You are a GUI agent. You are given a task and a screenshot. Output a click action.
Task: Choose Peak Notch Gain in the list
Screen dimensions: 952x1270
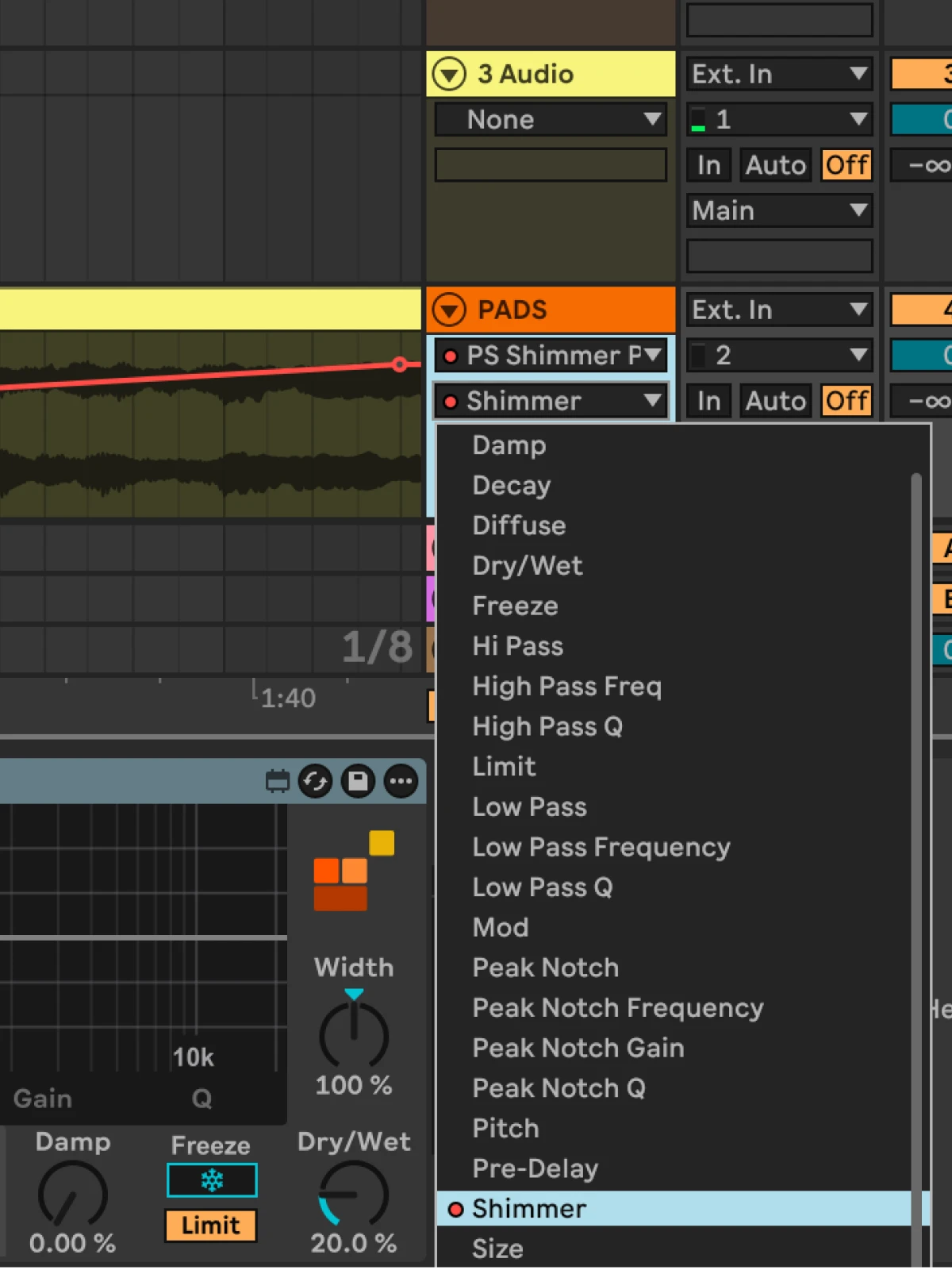click(x=578, y=1048)
